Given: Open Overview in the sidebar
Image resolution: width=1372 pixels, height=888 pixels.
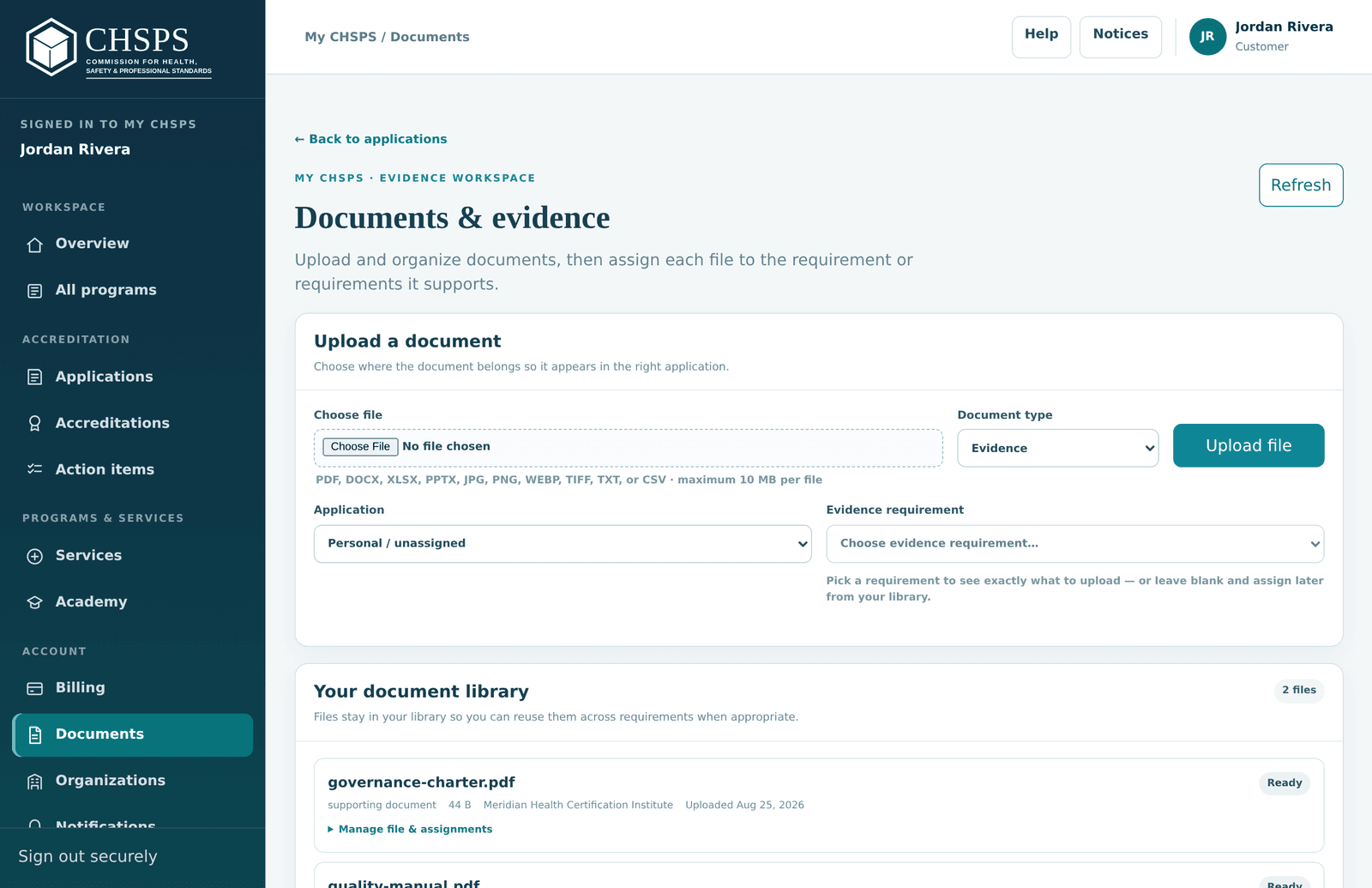Looking at the screenshot, I should (133, 244).
